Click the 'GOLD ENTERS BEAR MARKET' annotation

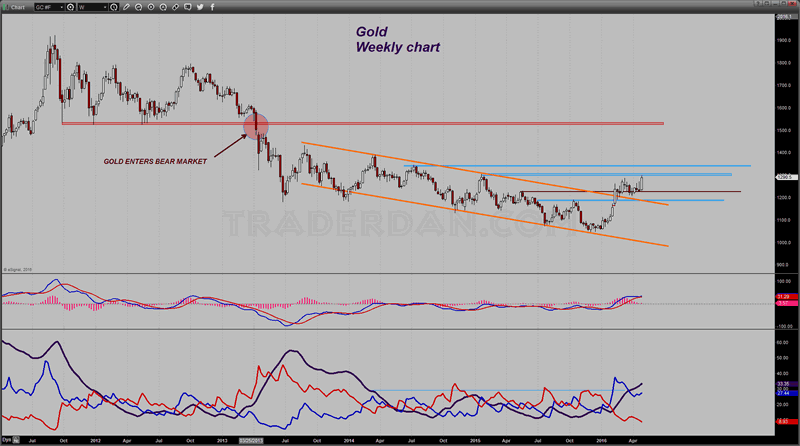click(x=155, y=161)
